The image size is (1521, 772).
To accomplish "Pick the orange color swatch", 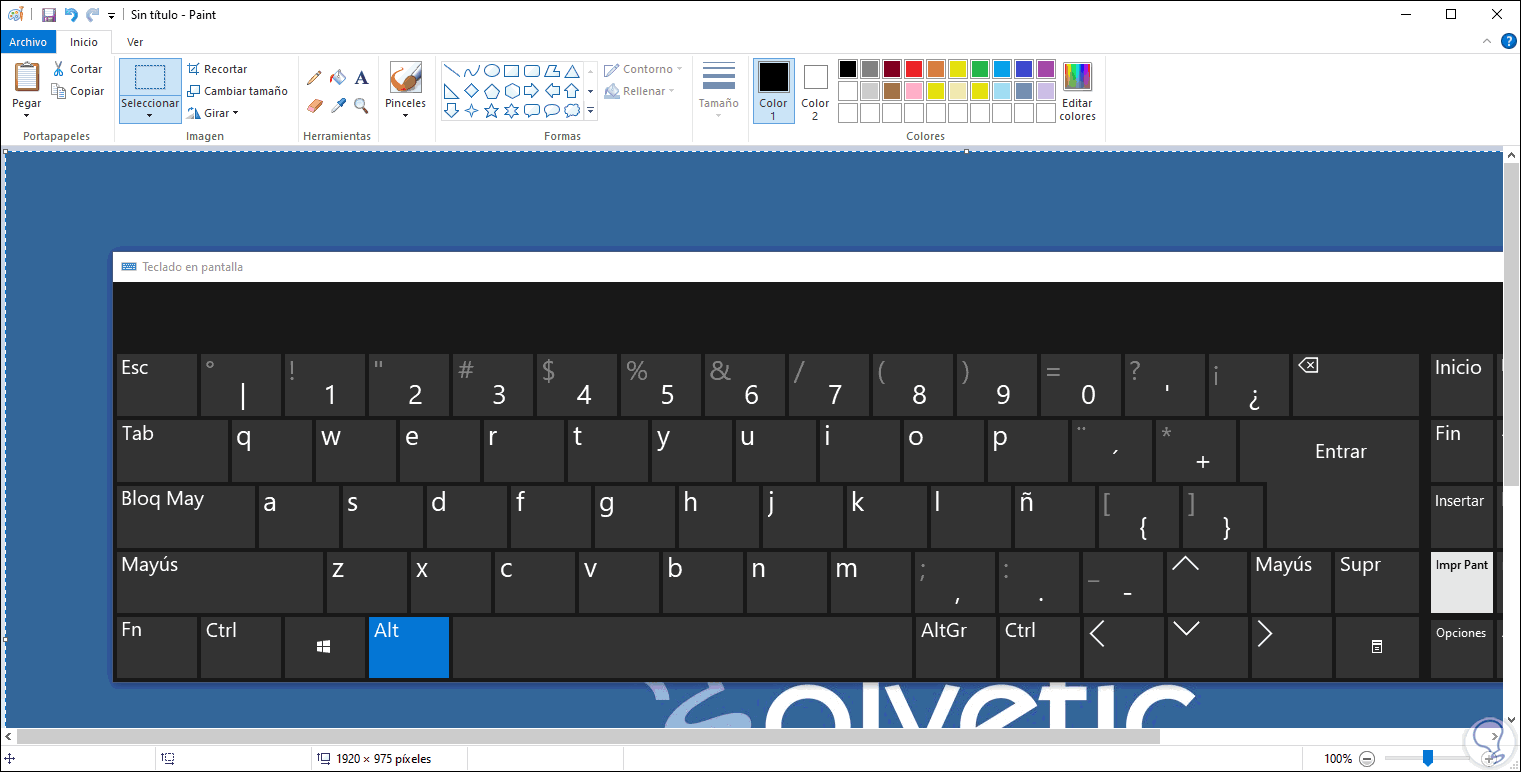I will [936, 69].
